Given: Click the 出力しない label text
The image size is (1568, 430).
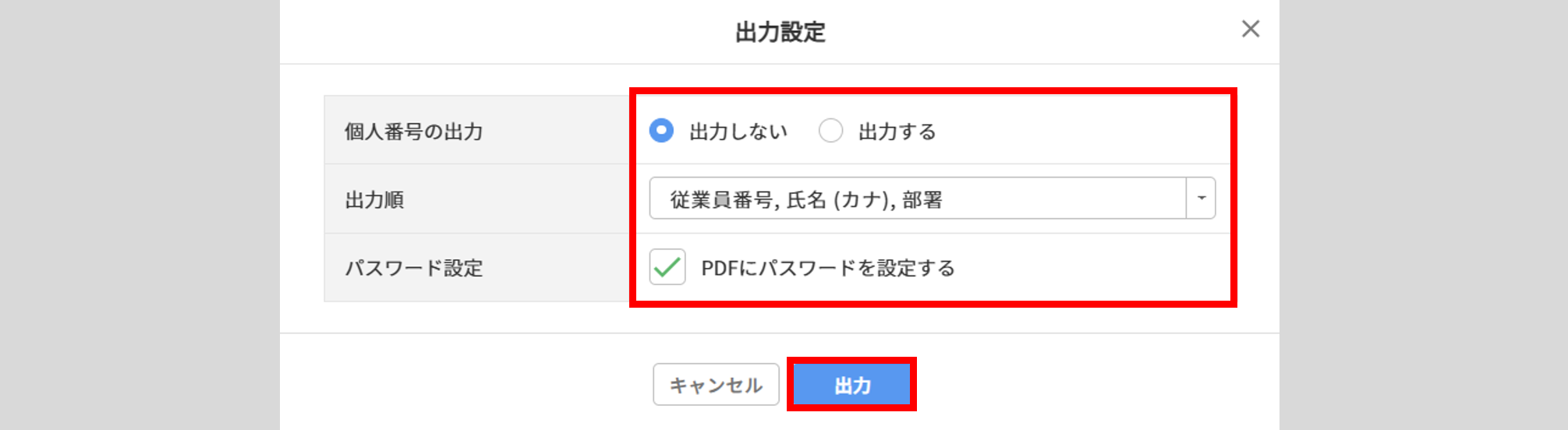Looking at the screenshot, I should [x=738, y=132].
